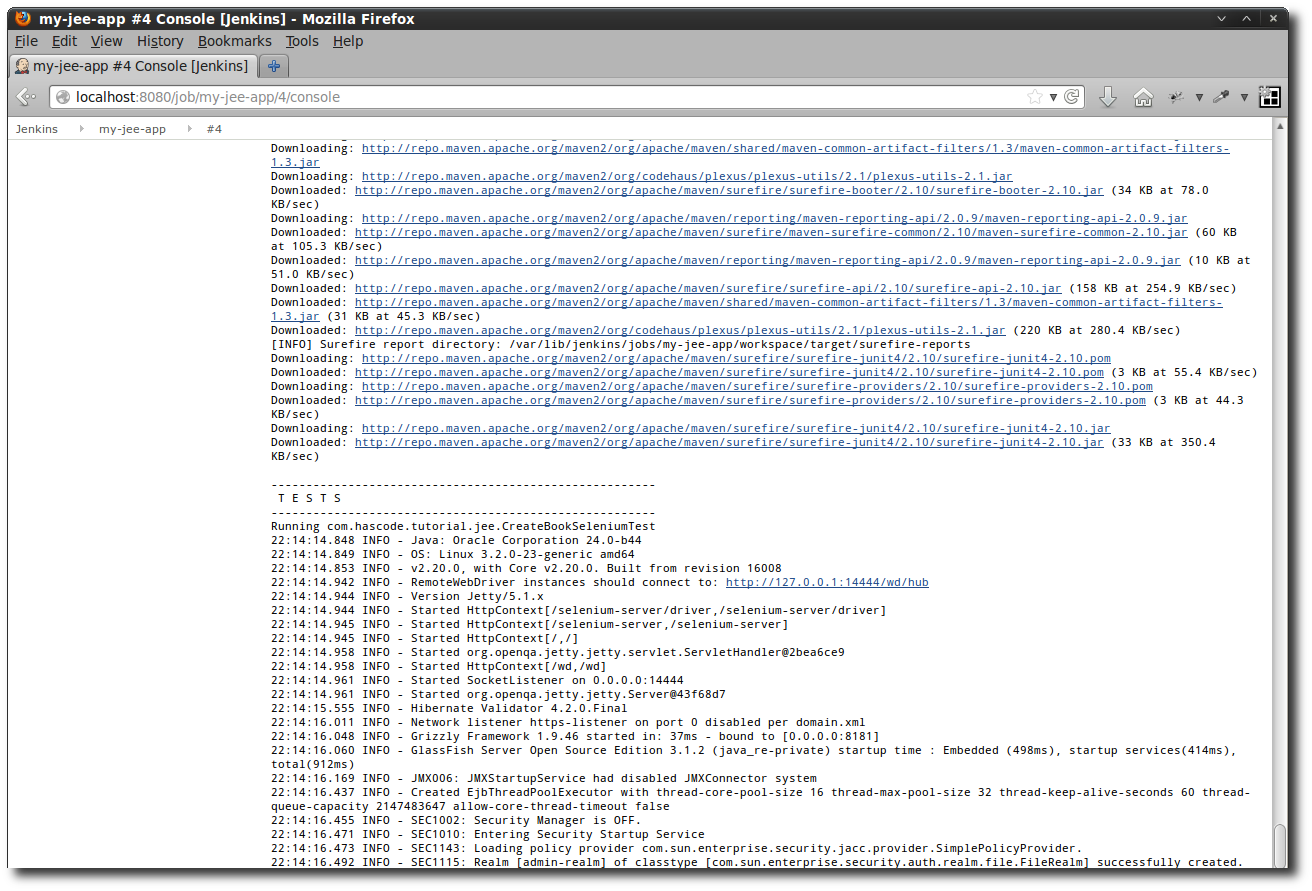The width and height of the screenshot is (1312, 891).
Task: Bookmark this page with the star icon
Action: pyautogui.click(x=1037, y=97)
